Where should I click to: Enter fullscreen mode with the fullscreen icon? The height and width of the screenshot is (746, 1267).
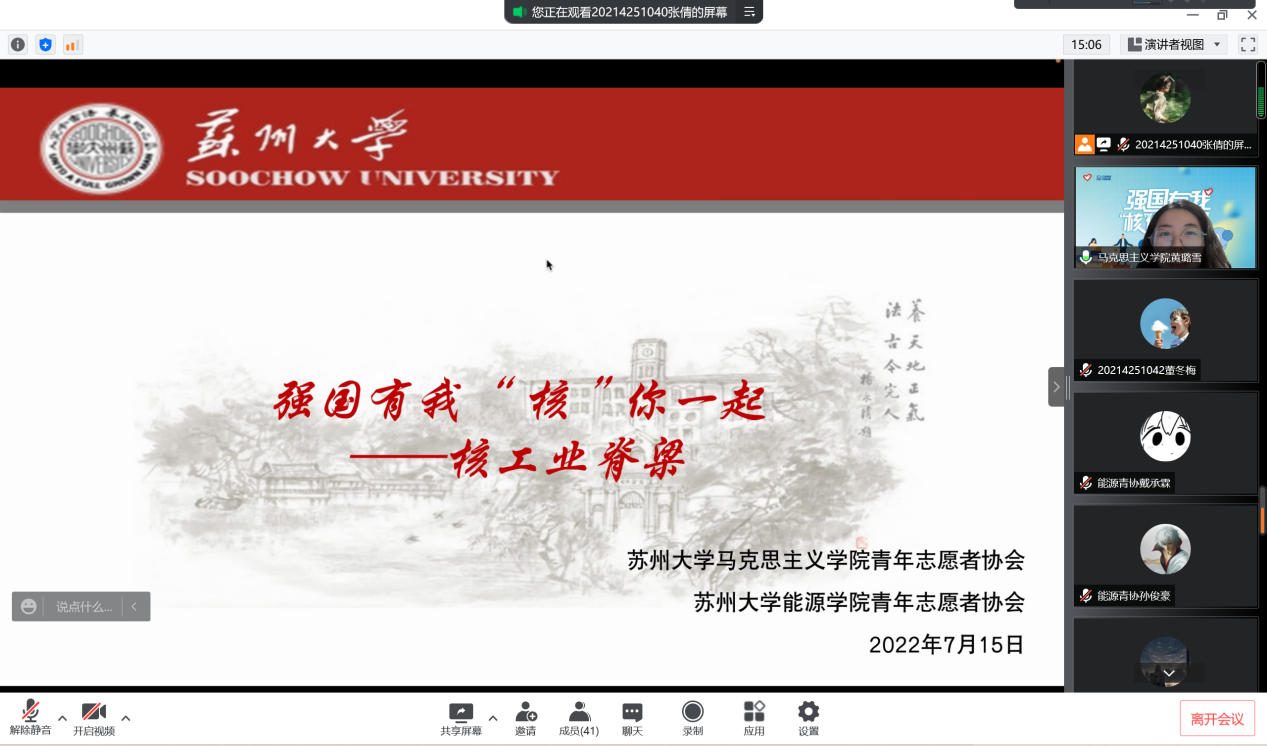tap(1247, 45)
